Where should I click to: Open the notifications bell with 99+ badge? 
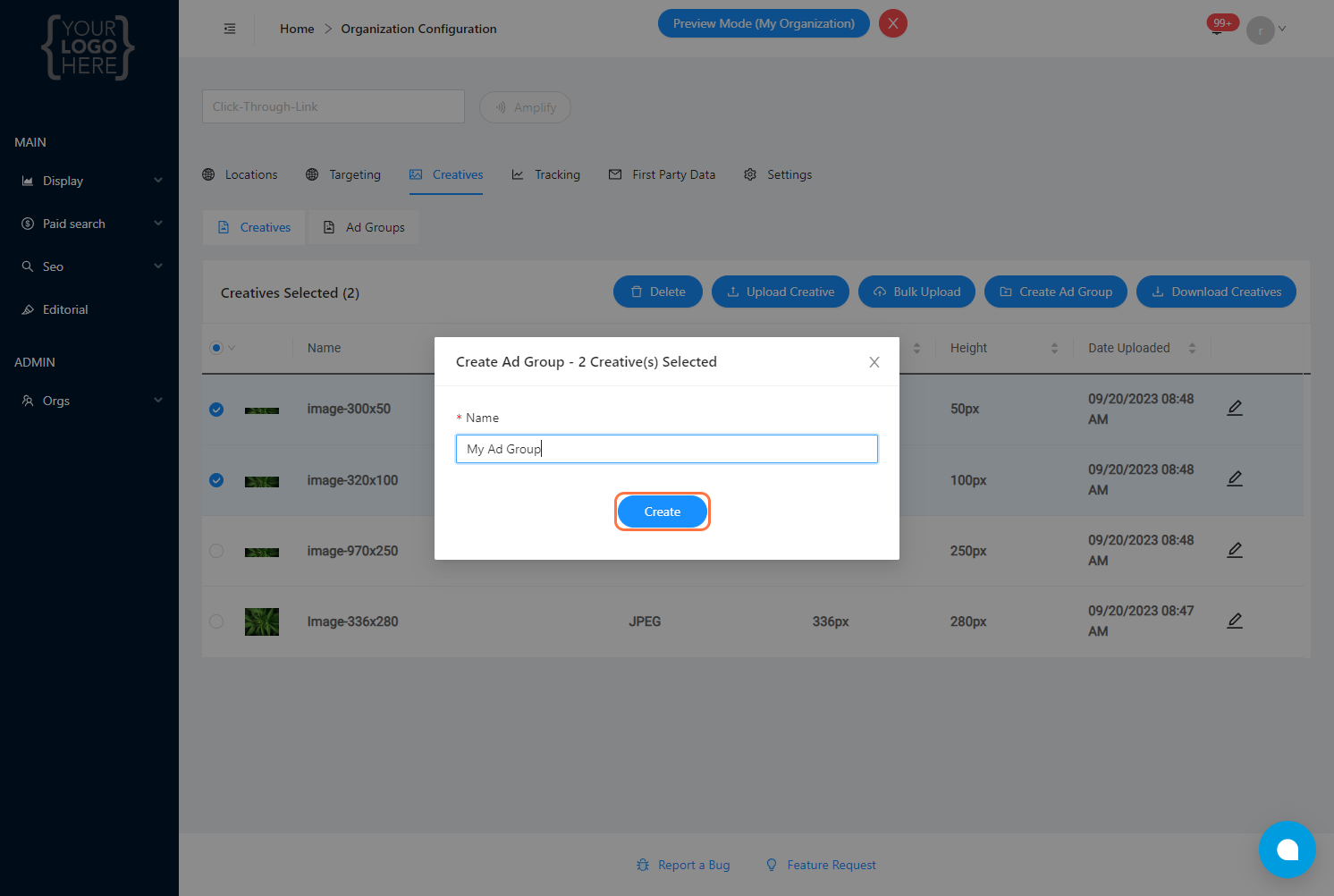click(x=1218, y=27)
